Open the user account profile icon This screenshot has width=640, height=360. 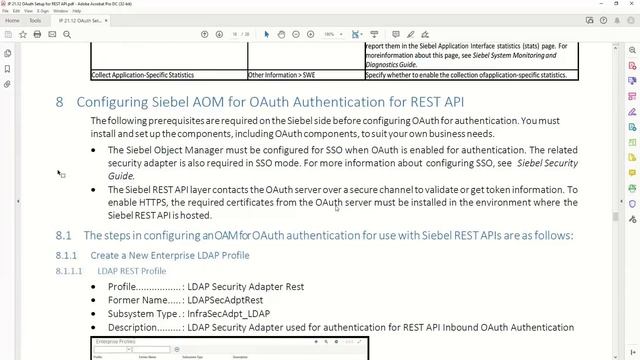coord(631,20)
